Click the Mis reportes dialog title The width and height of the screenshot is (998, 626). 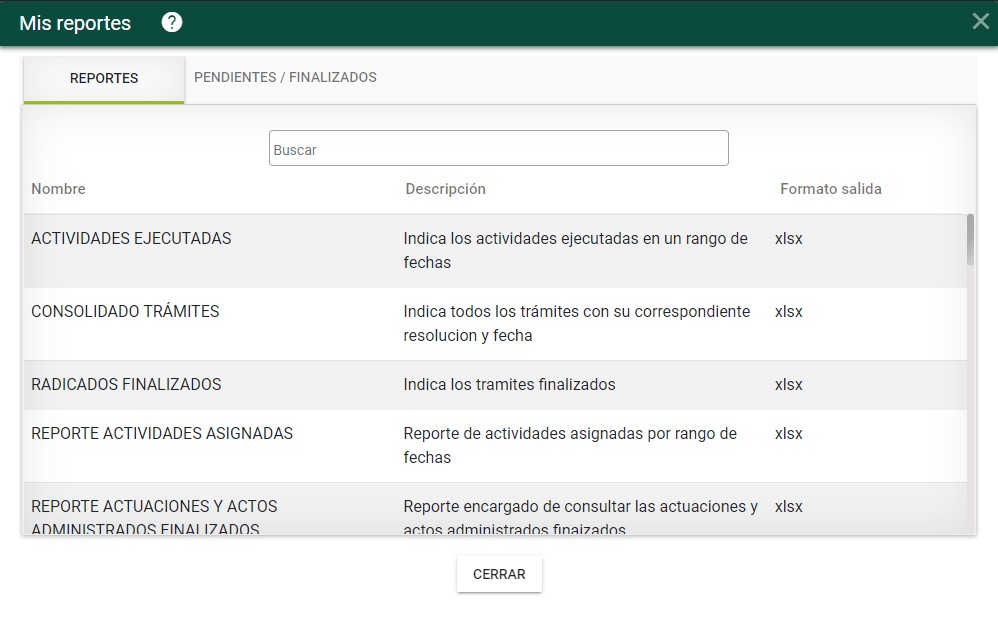[75, 23]
